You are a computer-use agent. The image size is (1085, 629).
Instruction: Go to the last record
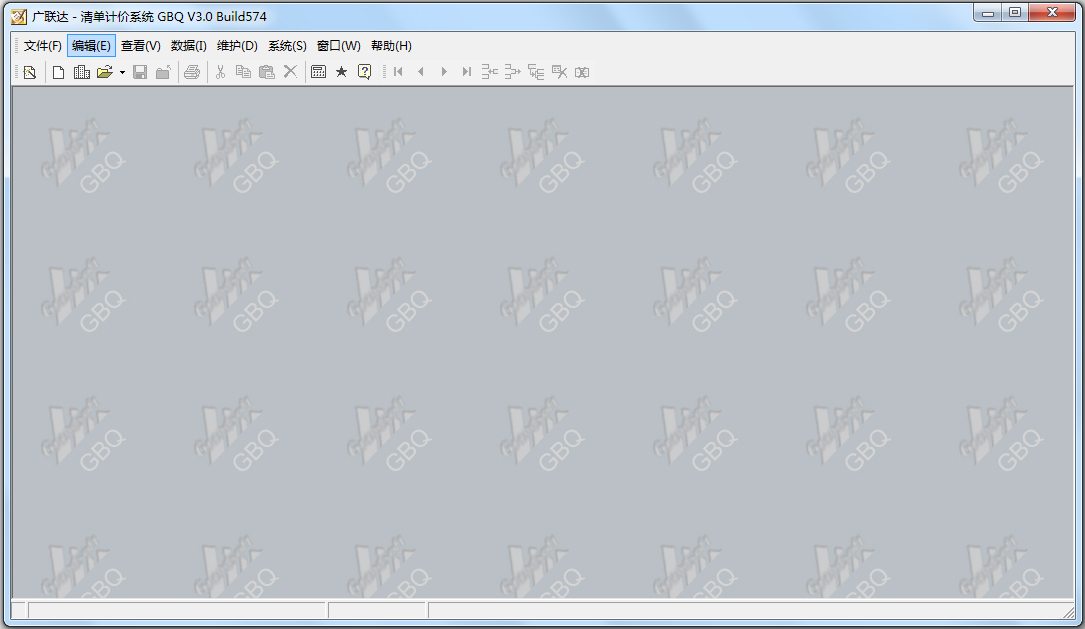point(467,72)
